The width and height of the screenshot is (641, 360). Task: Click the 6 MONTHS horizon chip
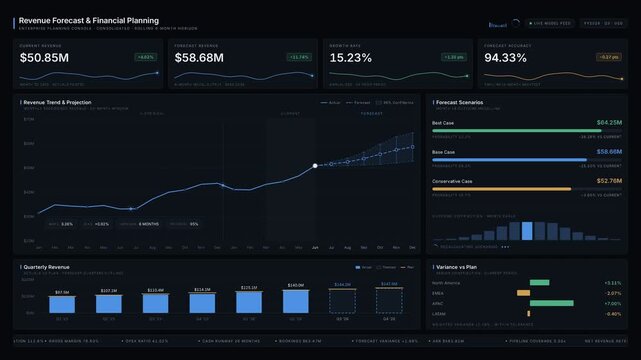click(x=139, y=224)
